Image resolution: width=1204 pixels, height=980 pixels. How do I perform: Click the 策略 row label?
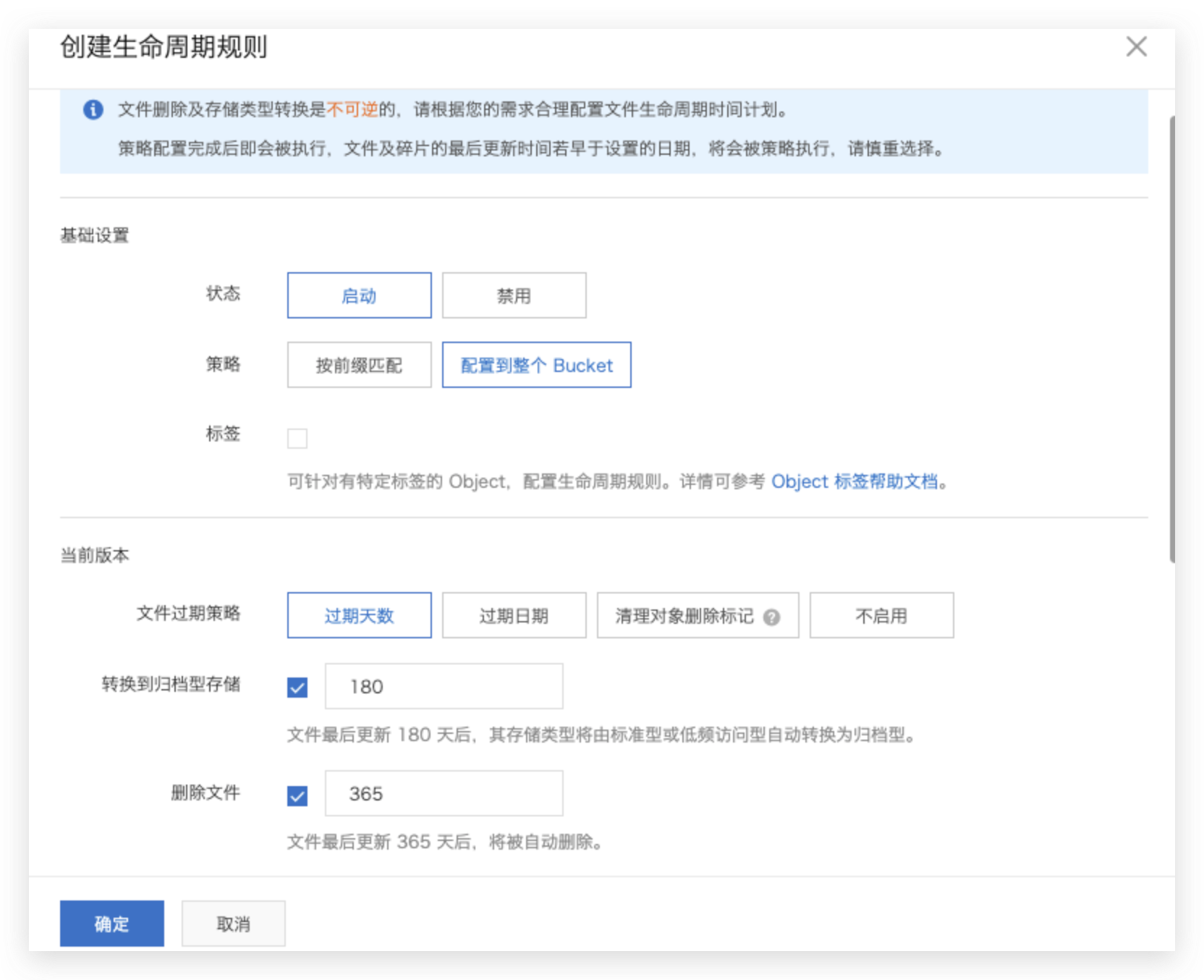223,364
